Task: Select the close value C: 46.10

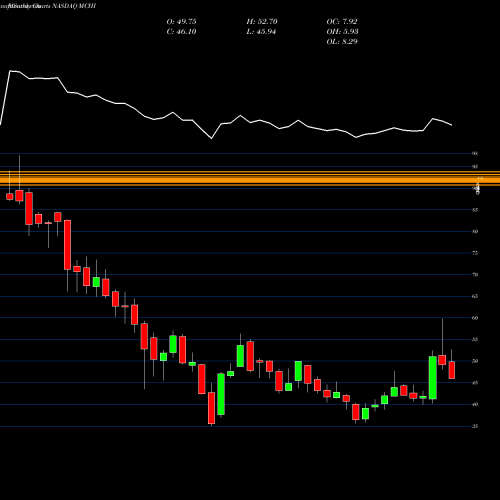Action: click(181, 32)
